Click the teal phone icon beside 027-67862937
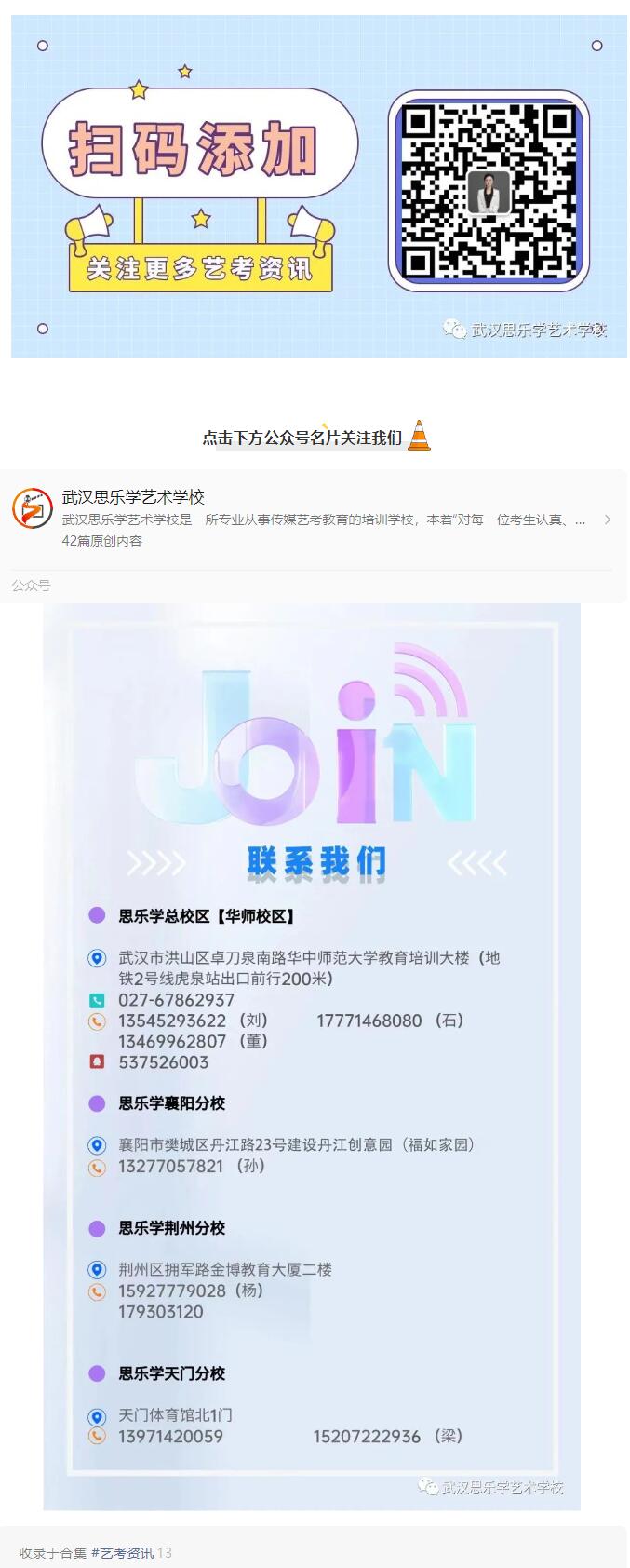The width and height of the screenshot is (630, 1568). (97, 1001)
